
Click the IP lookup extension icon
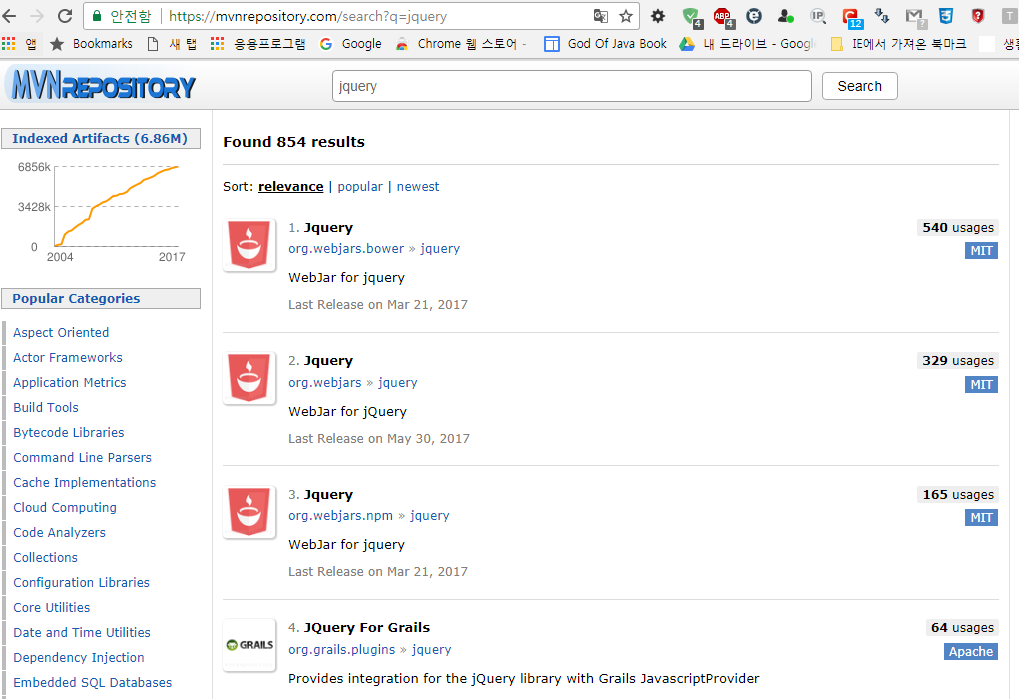pos(818,16)
